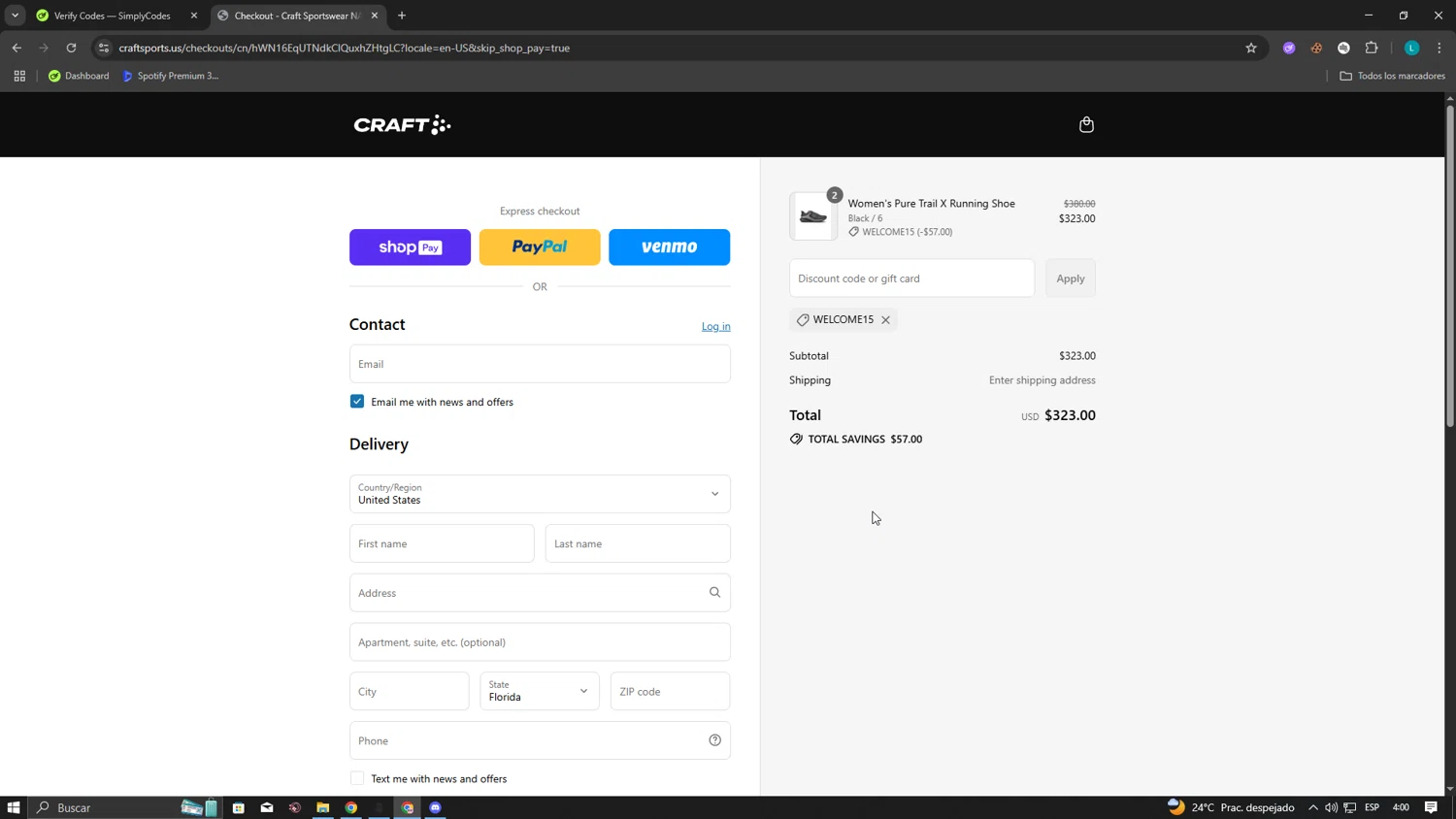This screenshot has height=819, width=1456.
Task: Go back to the previous page
Action: tap(17, 48)
